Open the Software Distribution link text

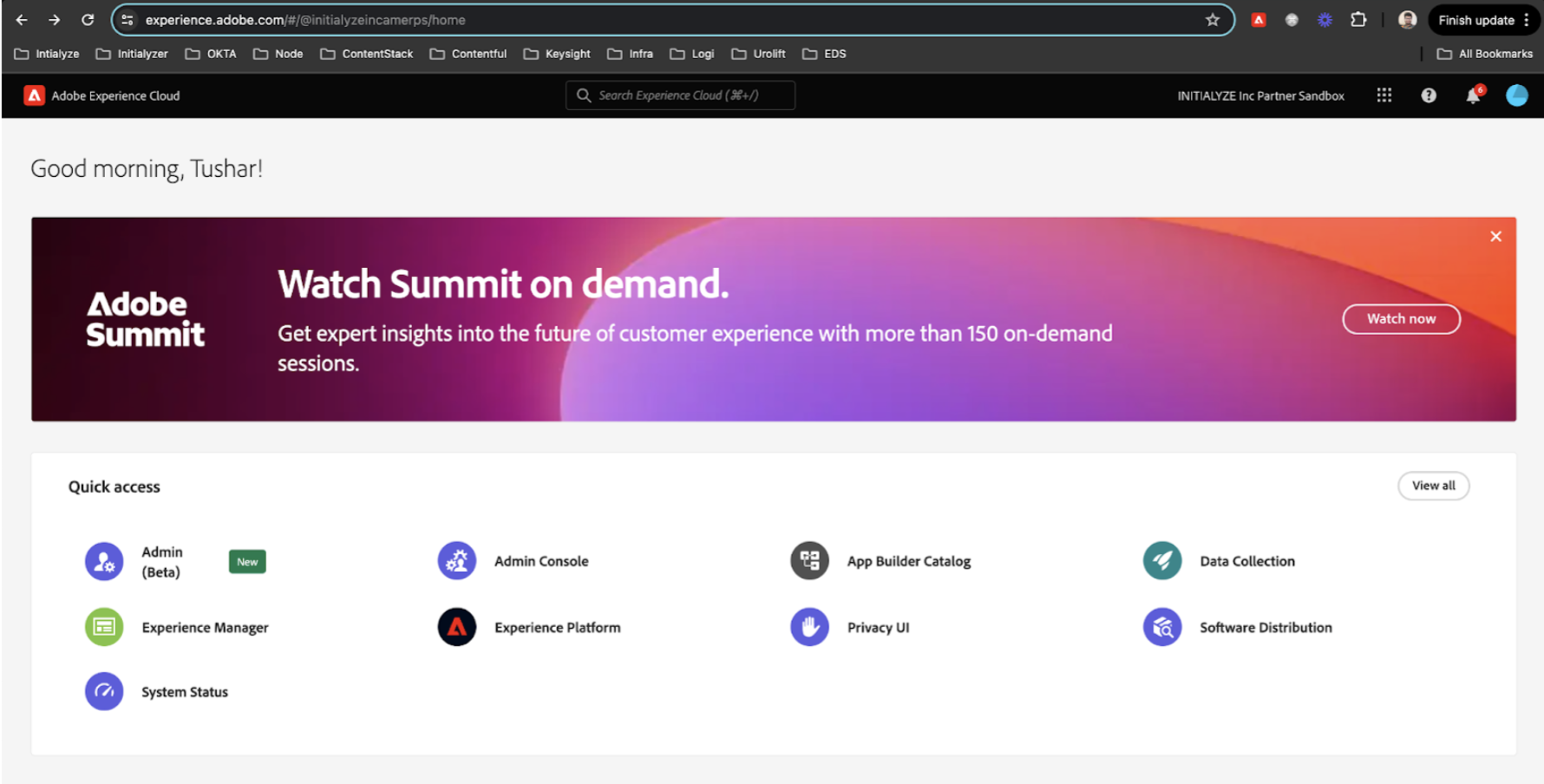pos(1266,627)
